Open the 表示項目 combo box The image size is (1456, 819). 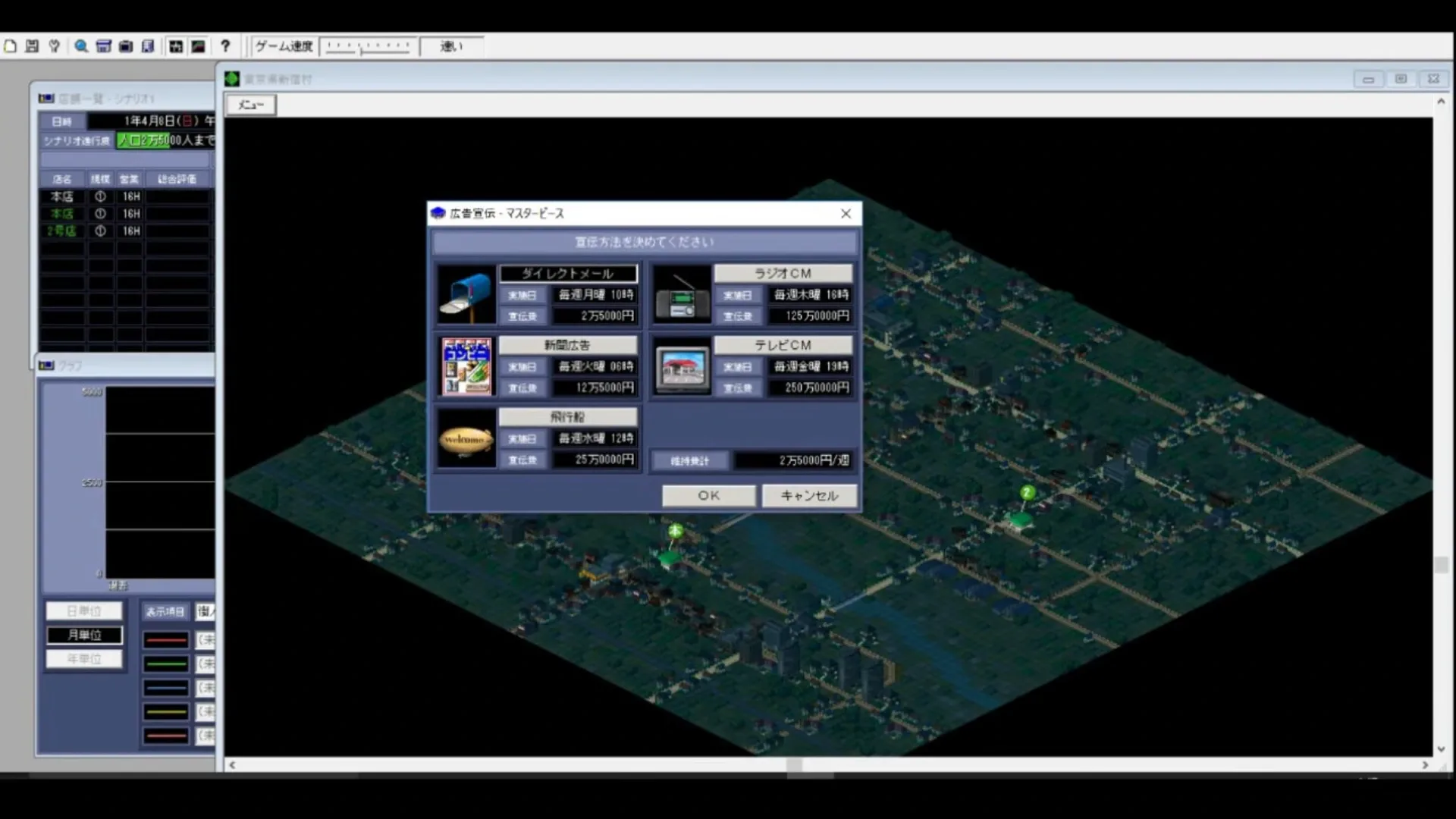click(x=205, y=611)
